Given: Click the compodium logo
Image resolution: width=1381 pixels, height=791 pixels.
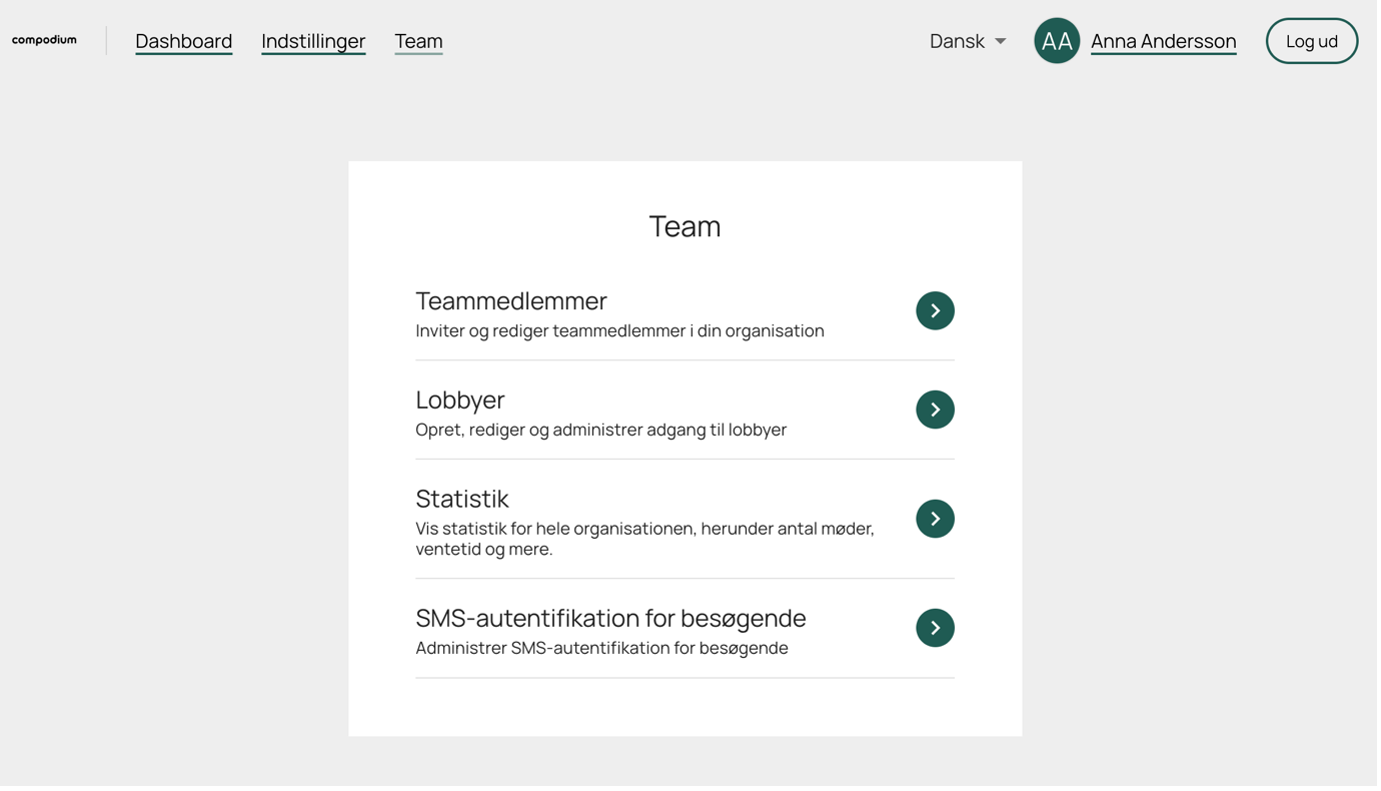Looking at the screenshot, I should tap(44, 40).
